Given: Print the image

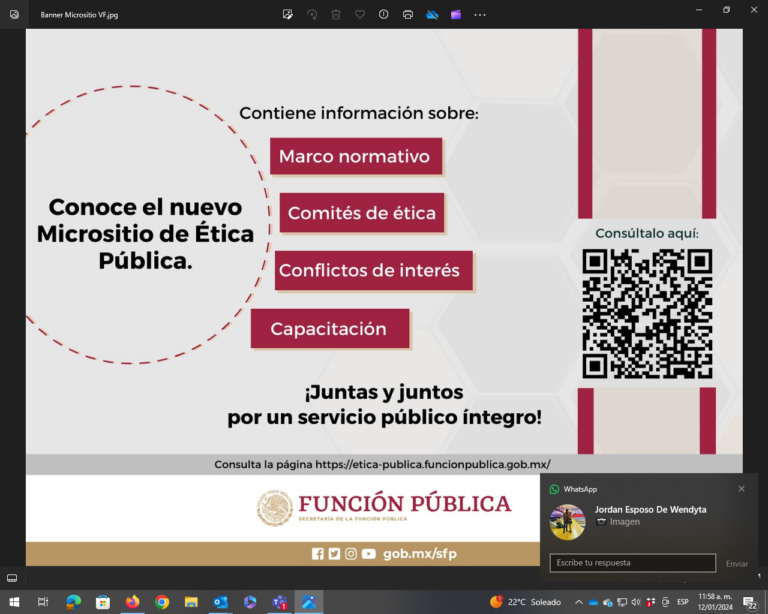Looking at the screenshot, I should click(408, 15).
